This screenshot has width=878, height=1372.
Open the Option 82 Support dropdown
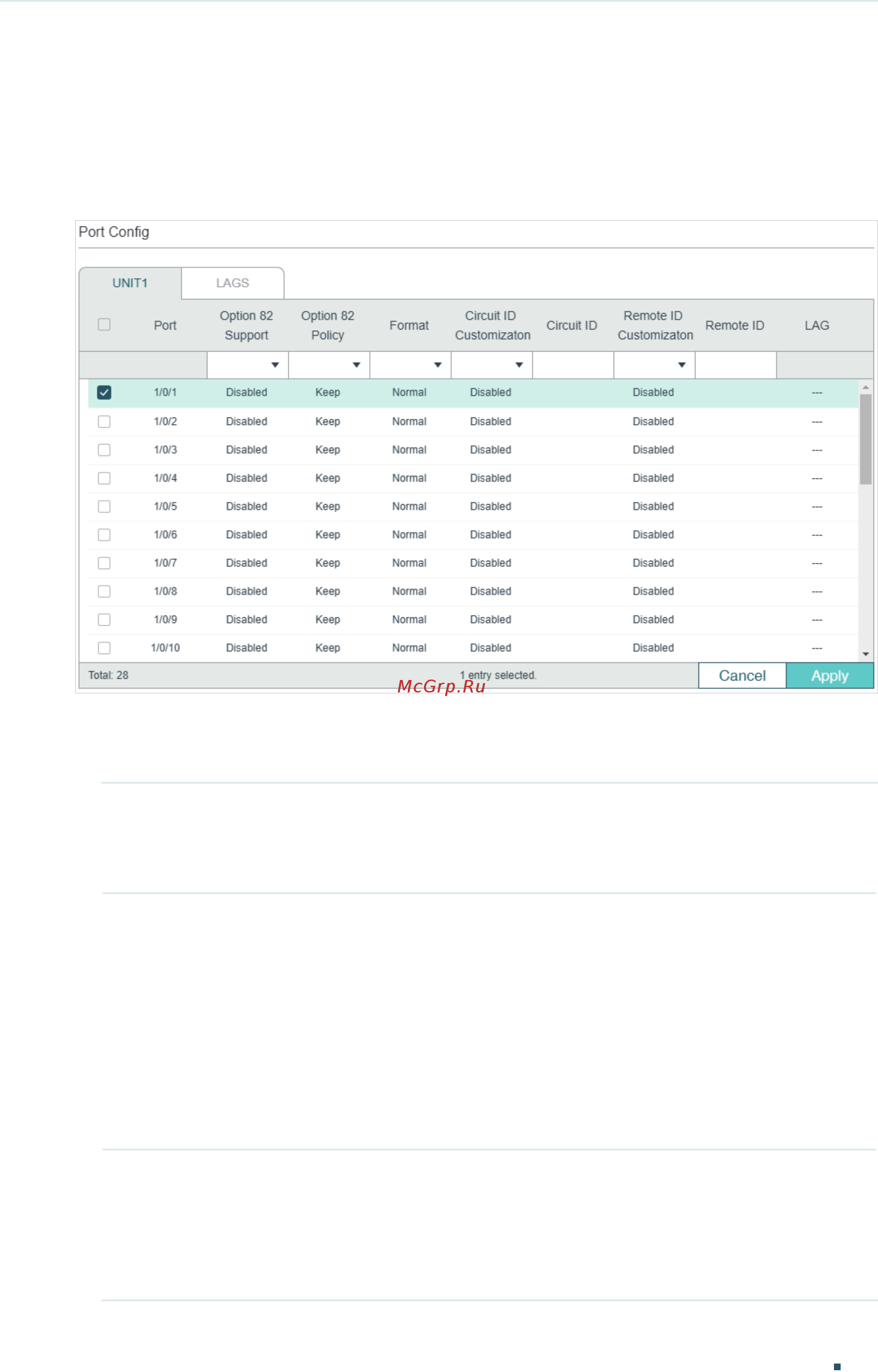coord(247,365)
